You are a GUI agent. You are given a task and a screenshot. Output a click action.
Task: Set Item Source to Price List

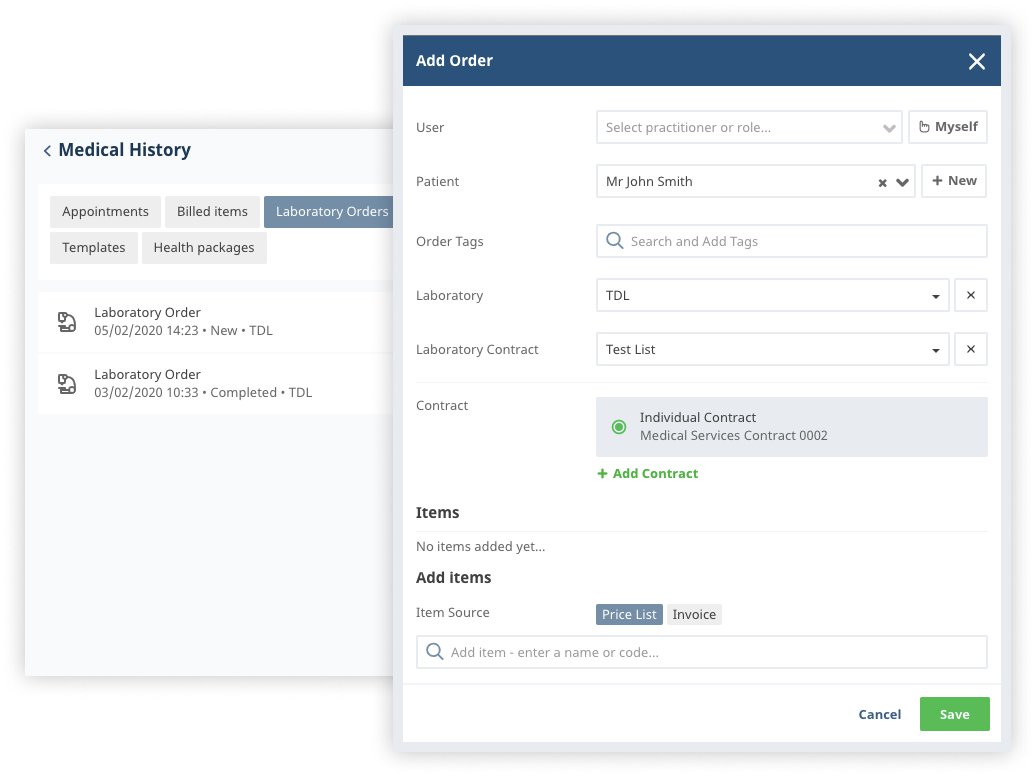click(629, 615)
